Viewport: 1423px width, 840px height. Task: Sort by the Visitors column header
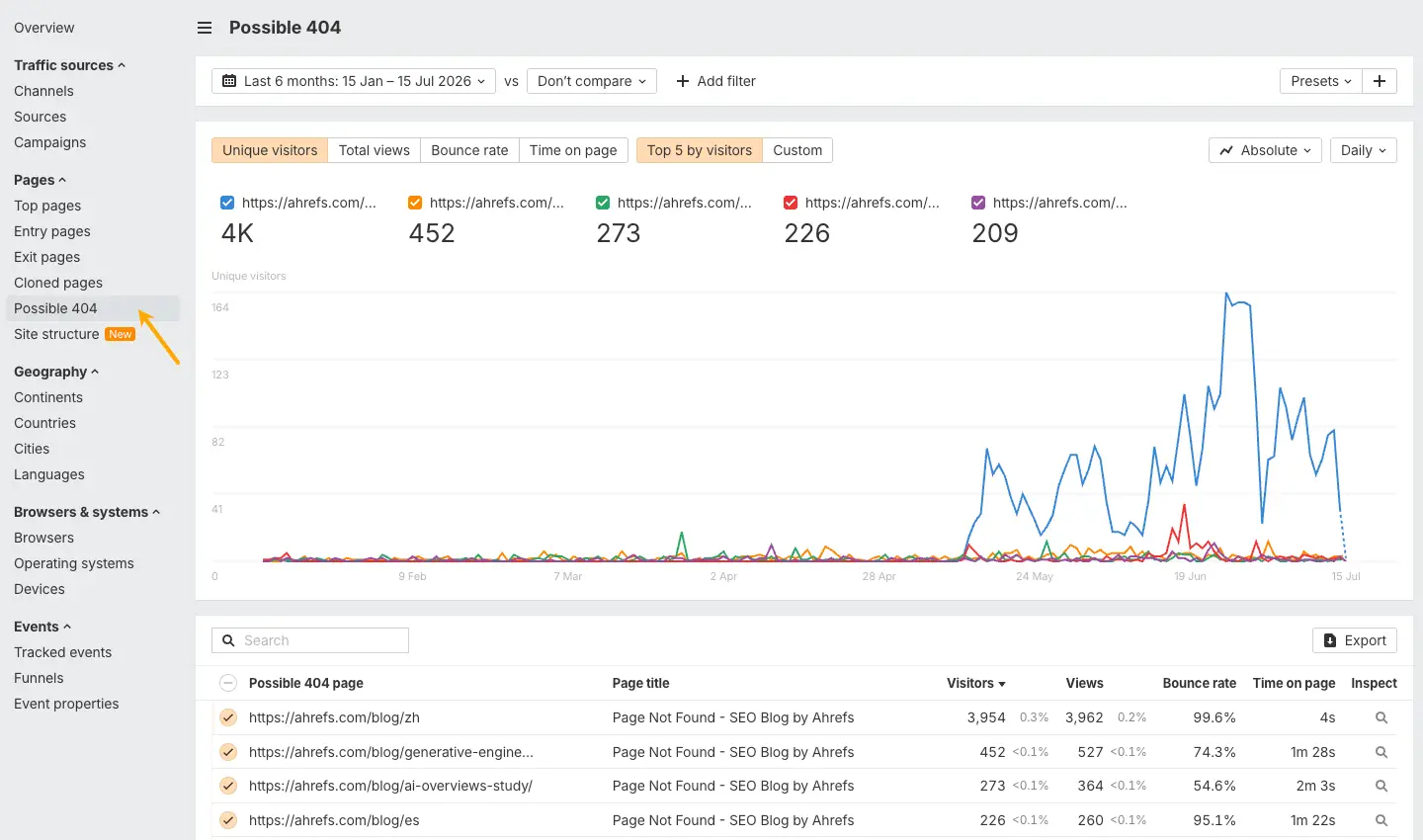coord(975,683)
